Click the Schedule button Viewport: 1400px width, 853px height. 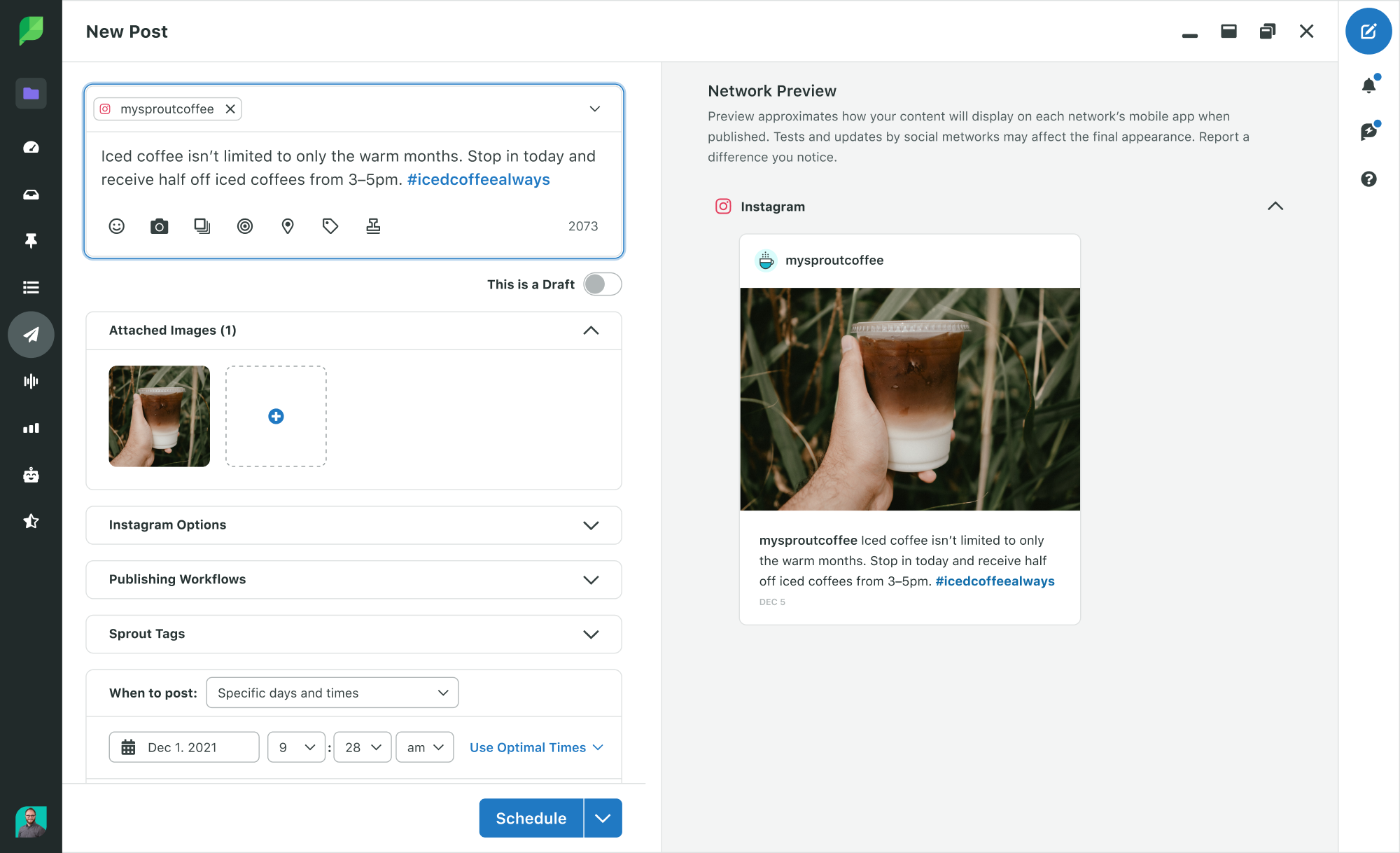(531, 817)
